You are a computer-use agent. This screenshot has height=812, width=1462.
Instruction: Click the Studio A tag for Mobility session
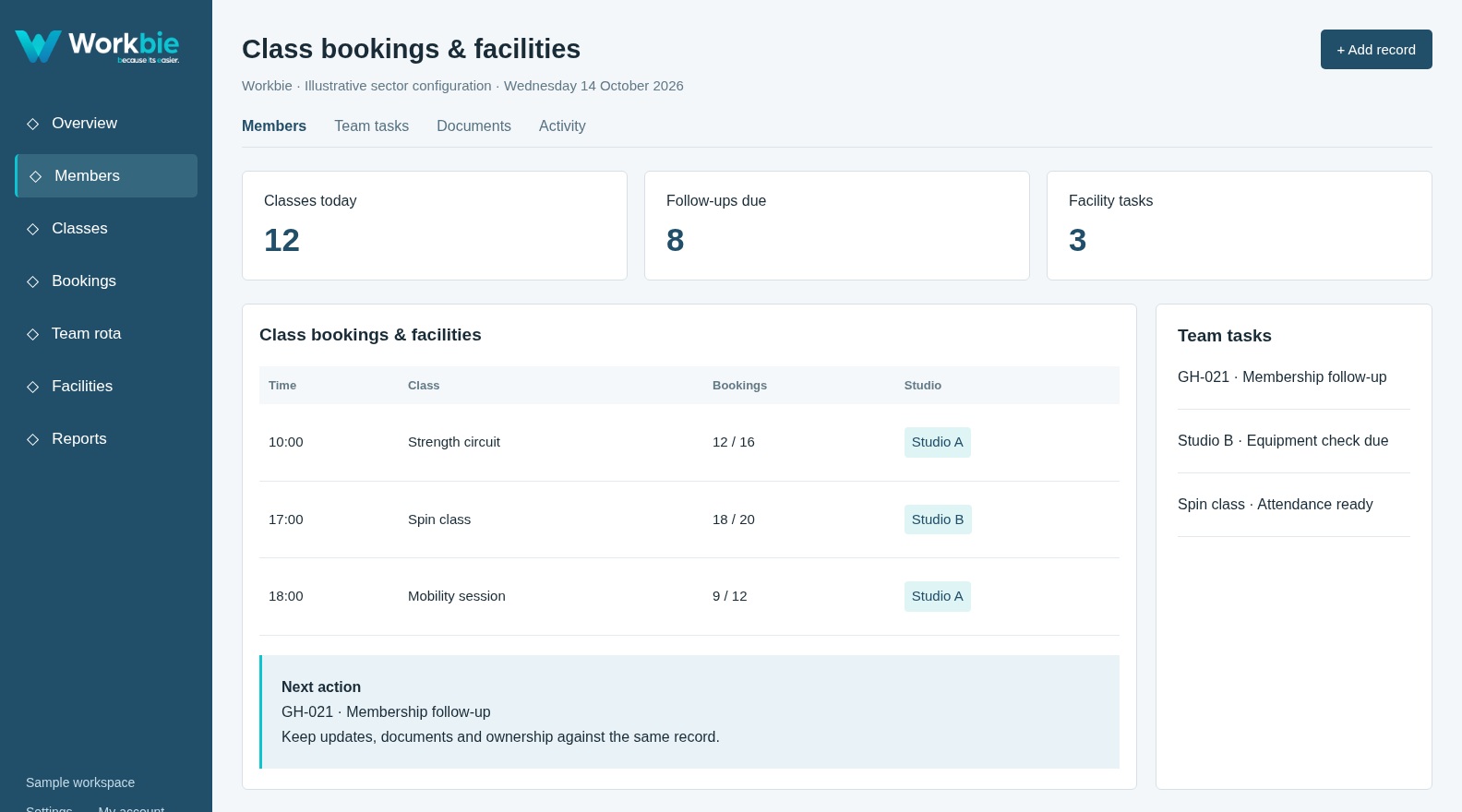(x=938, y=596)
